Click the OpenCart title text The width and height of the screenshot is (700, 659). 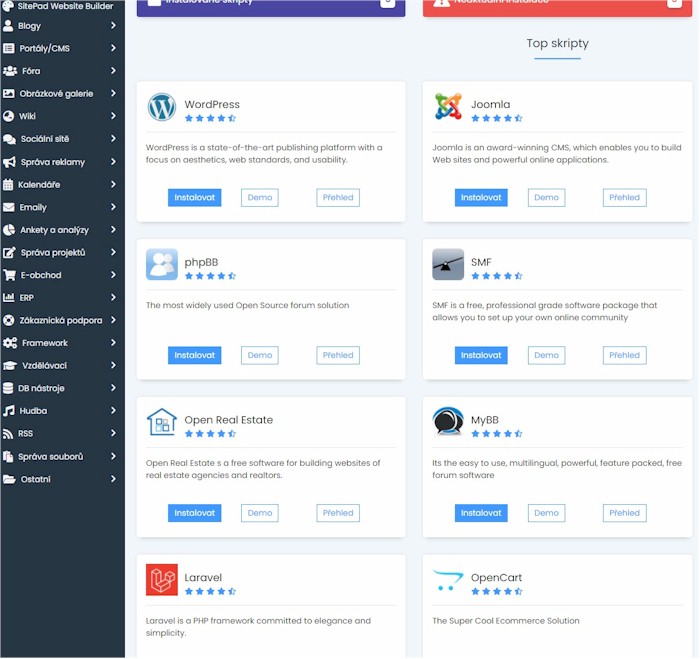point(496,577)
